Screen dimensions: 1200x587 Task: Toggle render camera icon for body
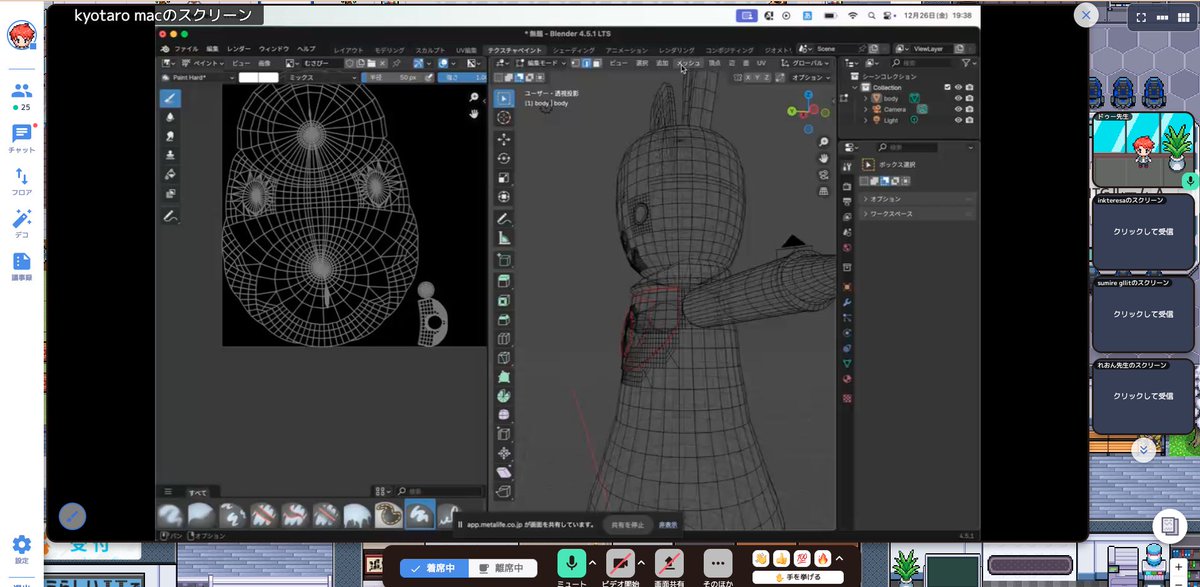pyautogui.click(x=969, y=98)
